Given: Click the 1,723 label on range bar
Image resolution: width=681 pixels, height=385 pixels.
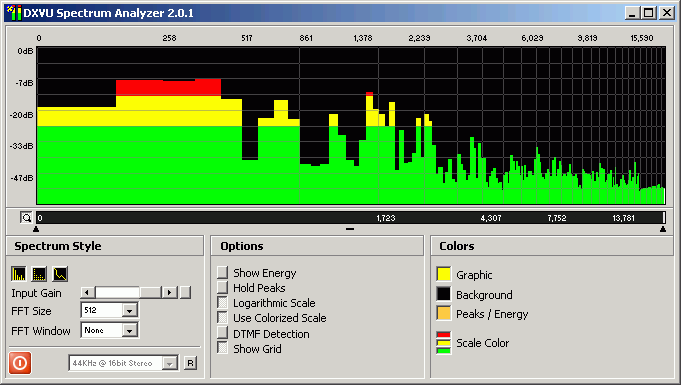Looking at the screenshot, I should 386,218.
